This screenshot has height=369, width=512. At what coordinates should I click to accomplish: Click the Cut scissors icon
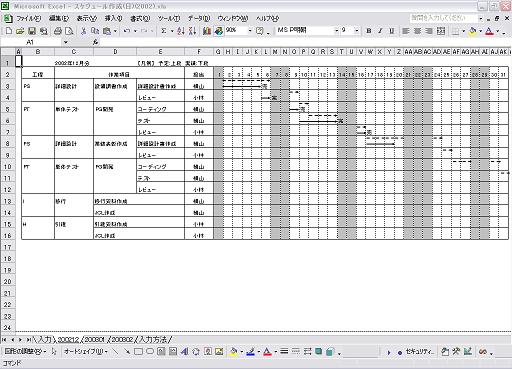(84, 31)
